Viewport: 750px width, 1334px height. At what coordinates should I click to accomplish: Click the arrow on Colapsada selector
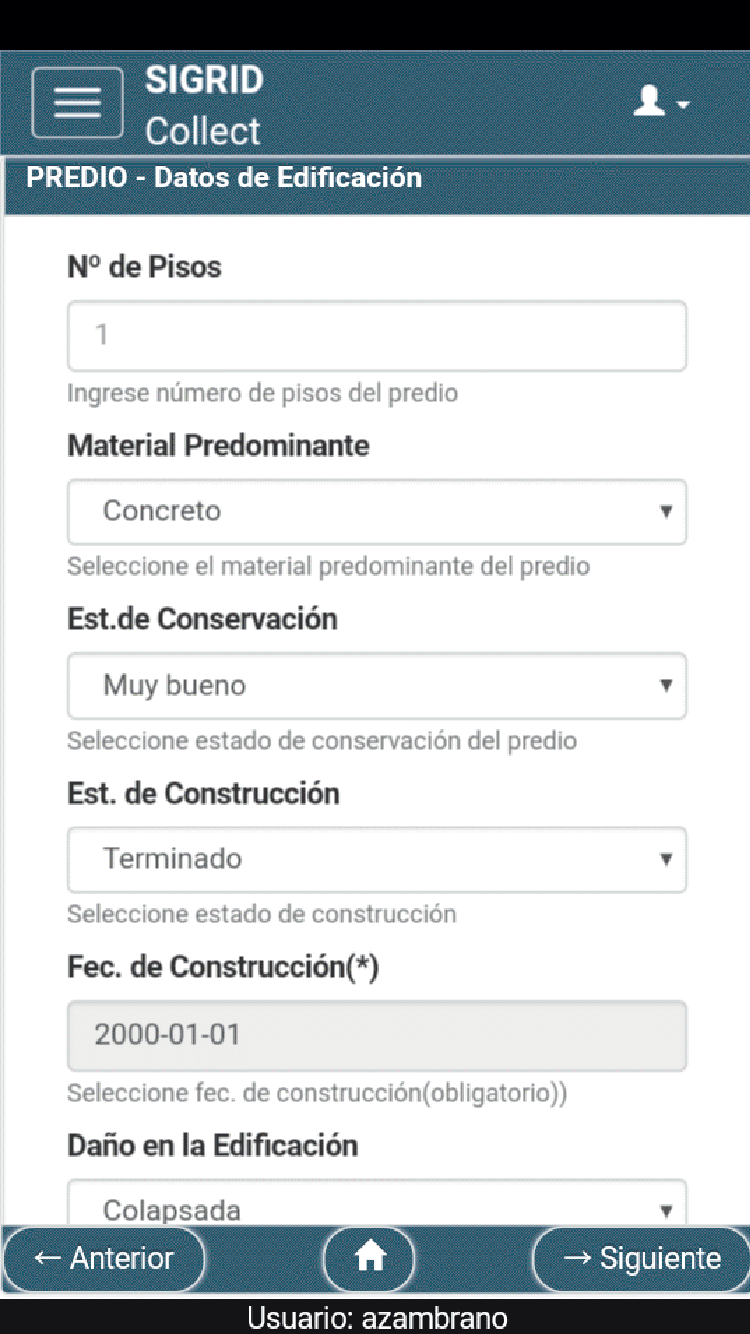pos(666,1211)
